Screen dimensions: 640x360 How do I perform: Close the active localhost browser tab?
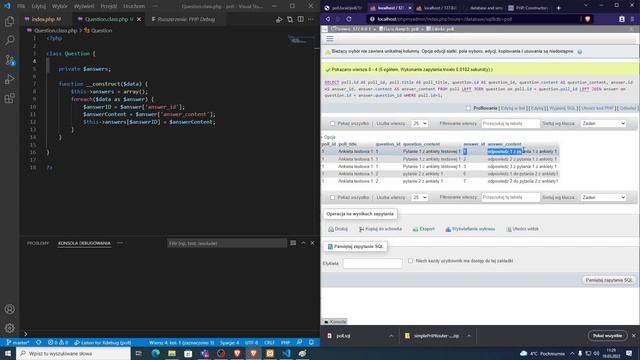pos(410,8)
